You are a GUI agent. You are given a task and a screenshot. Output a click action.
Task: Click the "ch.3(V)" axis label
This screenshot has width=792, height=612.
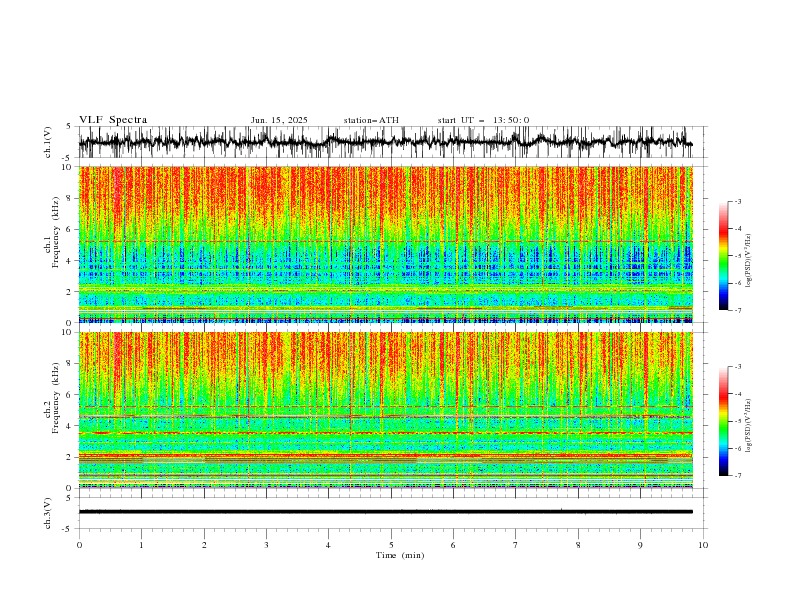tap(48, 513)
